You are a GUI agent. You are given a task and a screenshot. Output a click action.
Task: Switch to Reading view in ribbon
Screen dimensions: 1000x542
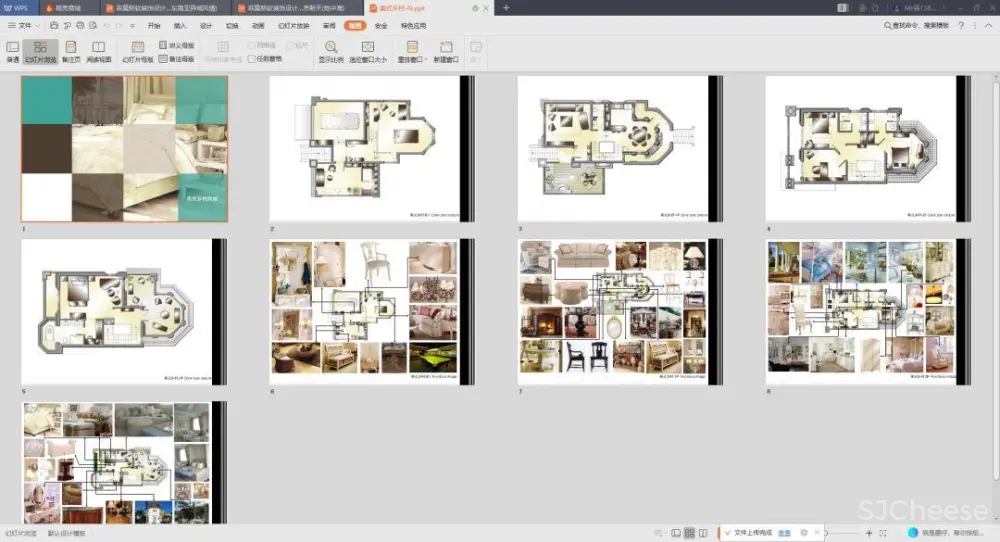pos(98,51)
